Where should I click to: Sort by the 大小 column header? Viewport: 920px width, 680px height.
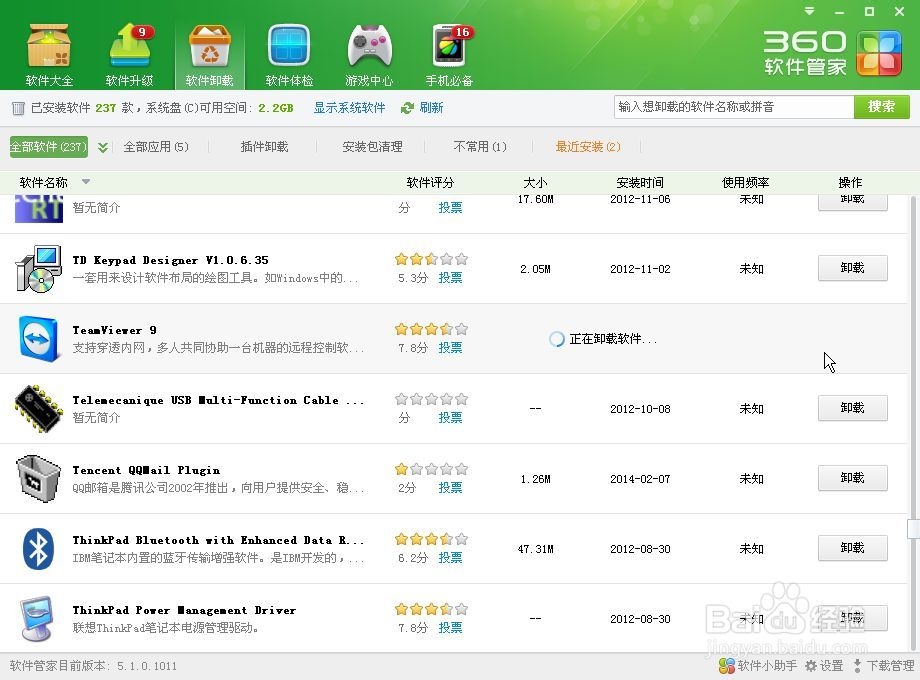[x=535, y=182]
